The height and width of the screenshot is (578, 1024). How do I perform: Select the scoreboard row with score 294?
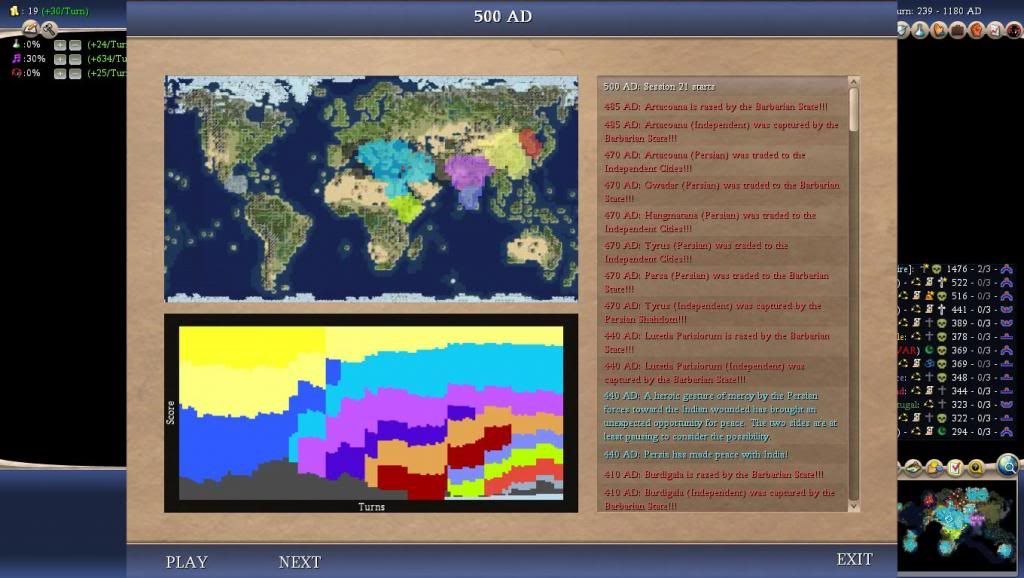coord(956,432)
